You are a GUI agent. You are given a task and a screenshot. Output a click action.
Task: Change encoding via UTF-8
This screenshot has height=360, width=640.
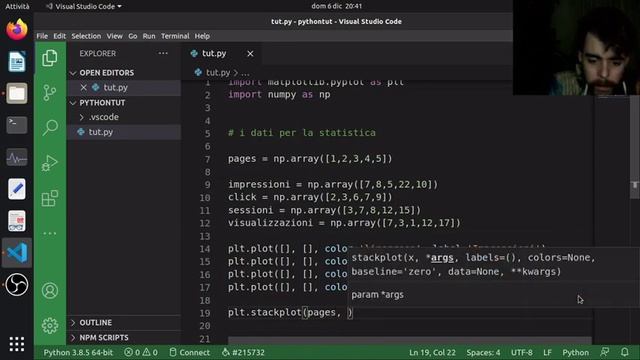tap(522, 352)
